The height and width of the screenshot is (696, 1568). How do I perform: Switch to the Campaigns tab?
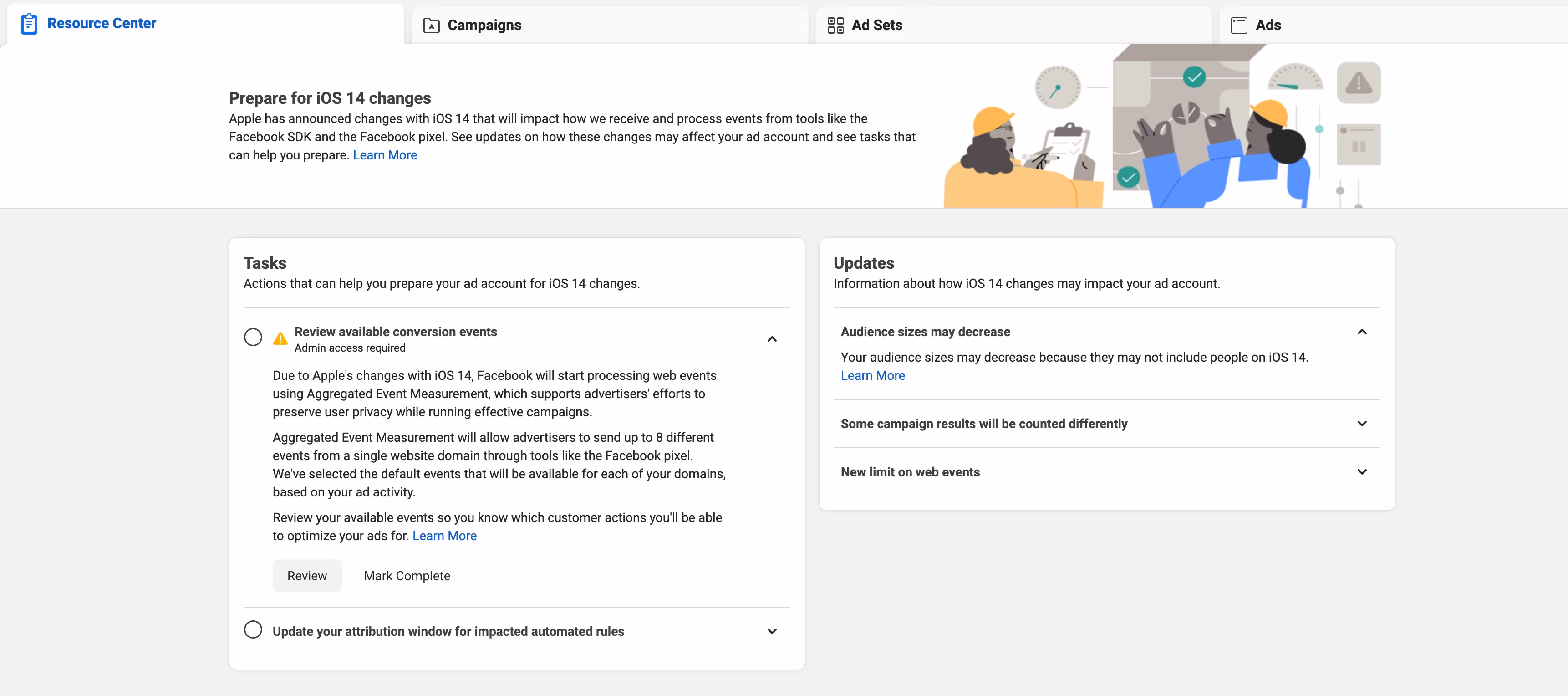pyautogui.click(x=609, y=26)
